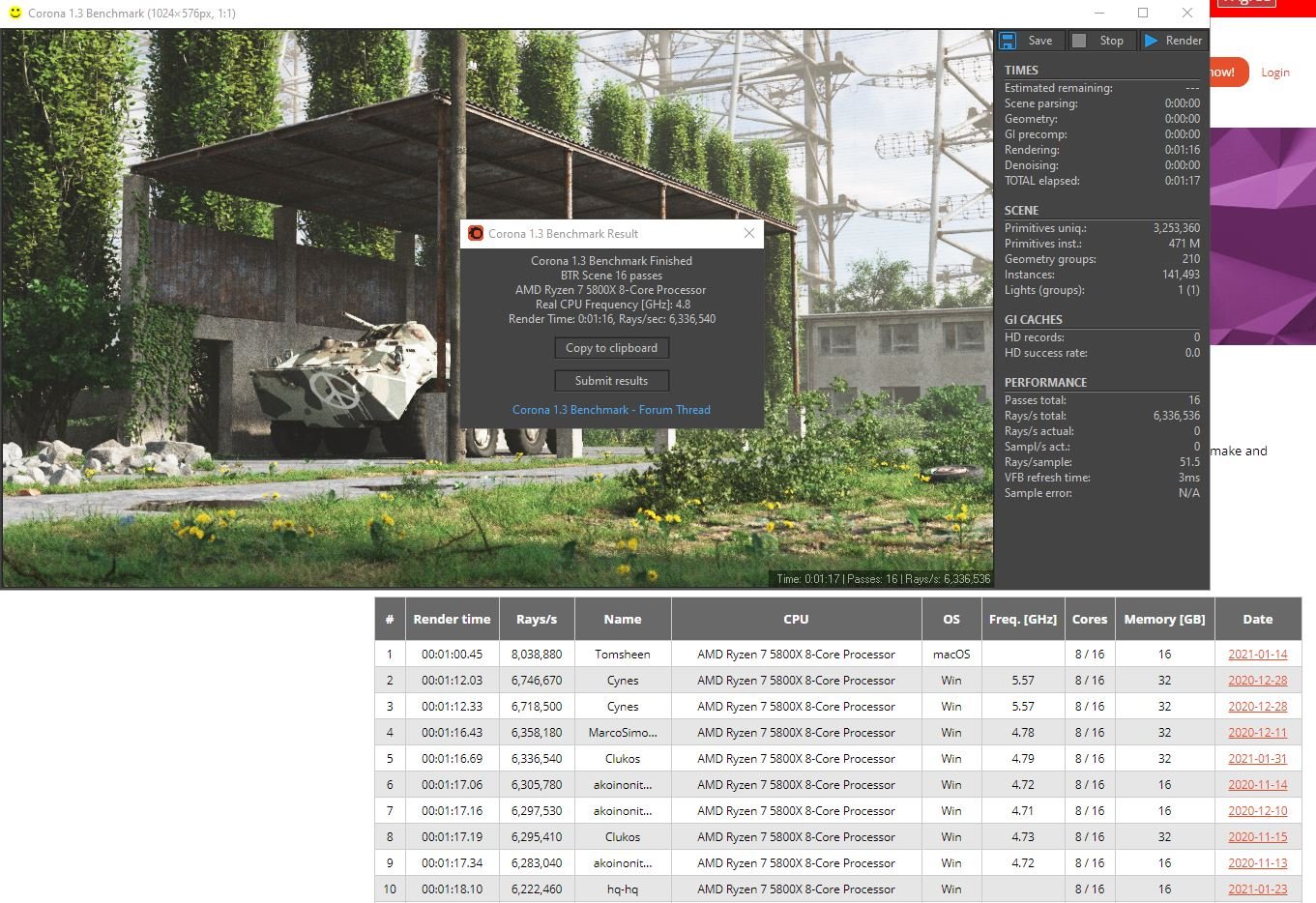Click Copy to clipboard button
The image size is (1316, 903).
(611, 348)
